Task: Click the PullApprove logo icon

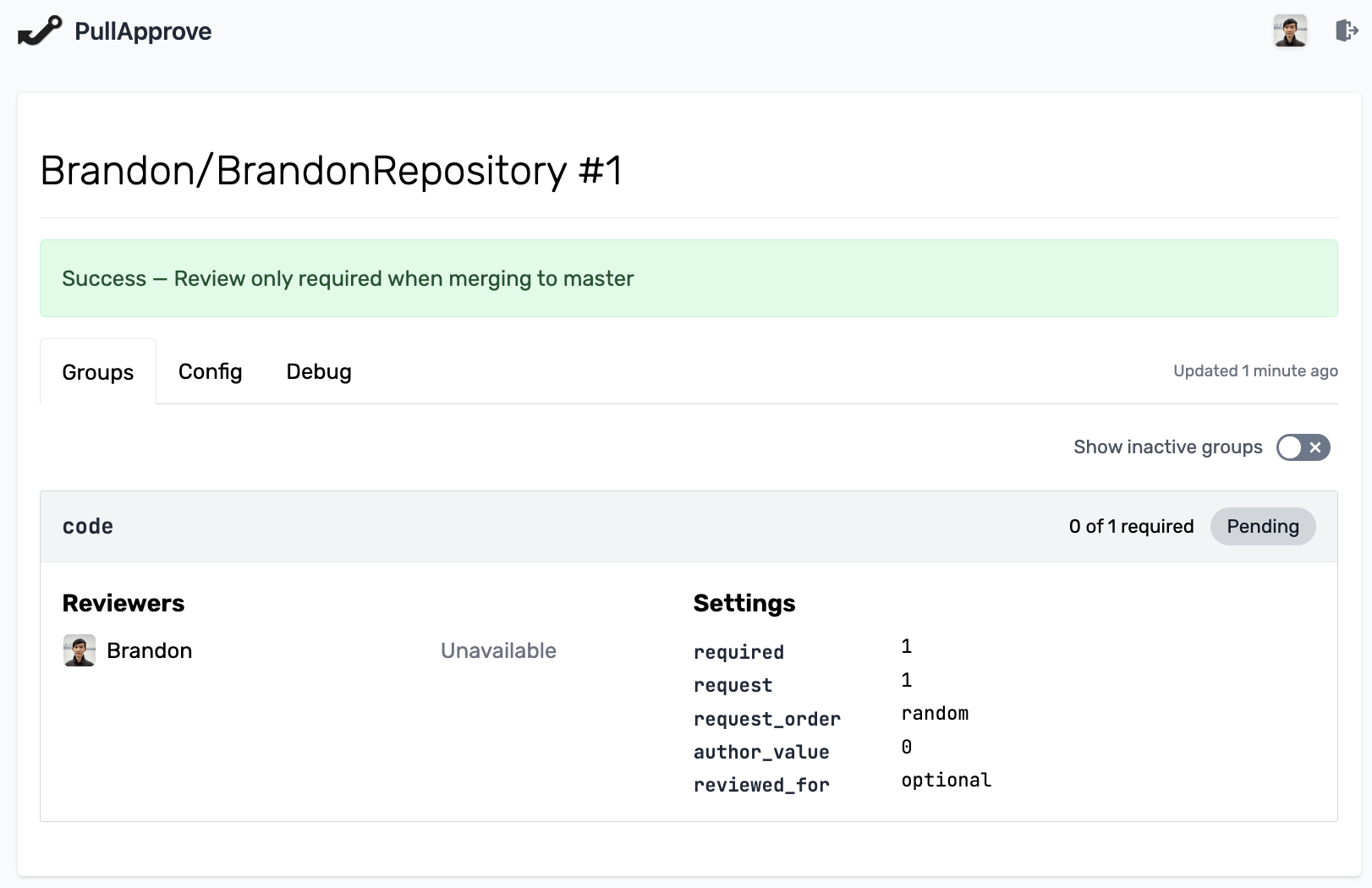Action: [39, 31]
